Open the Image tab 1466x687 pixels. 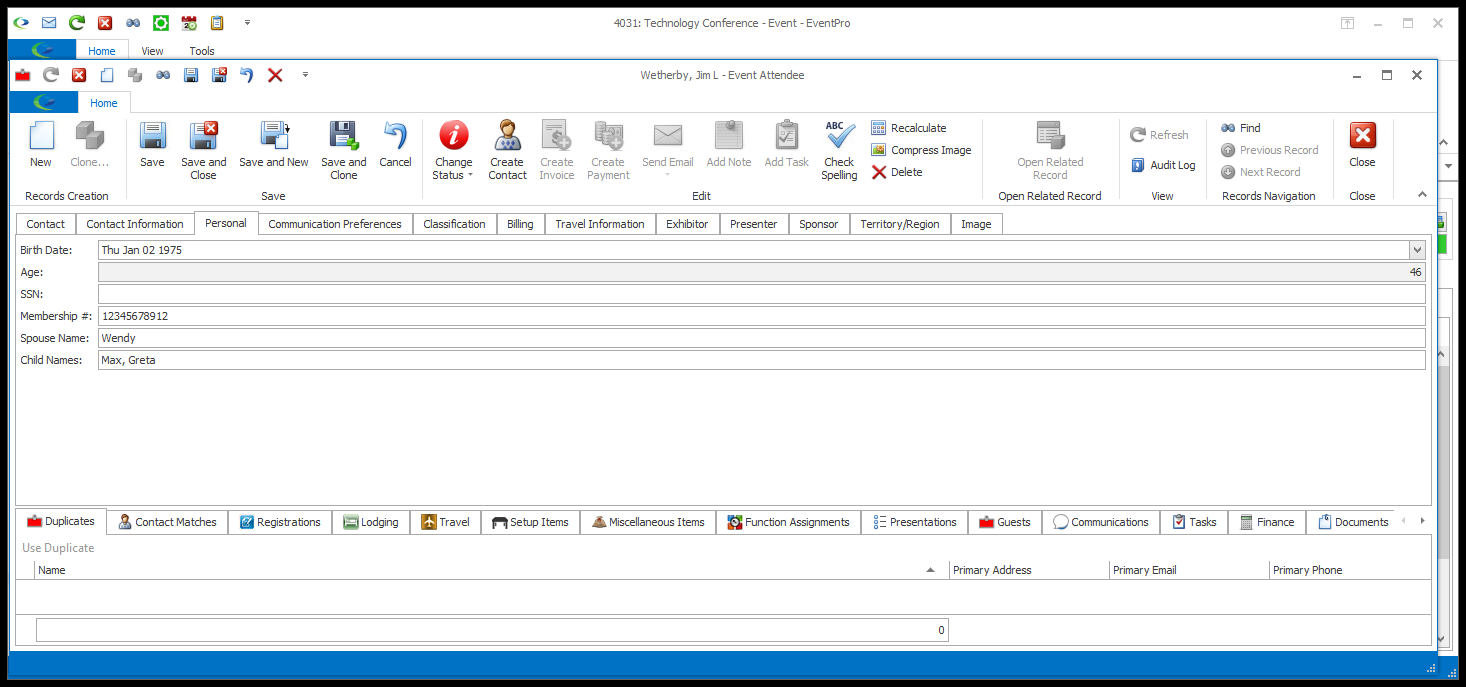click(x=976, y=224)
